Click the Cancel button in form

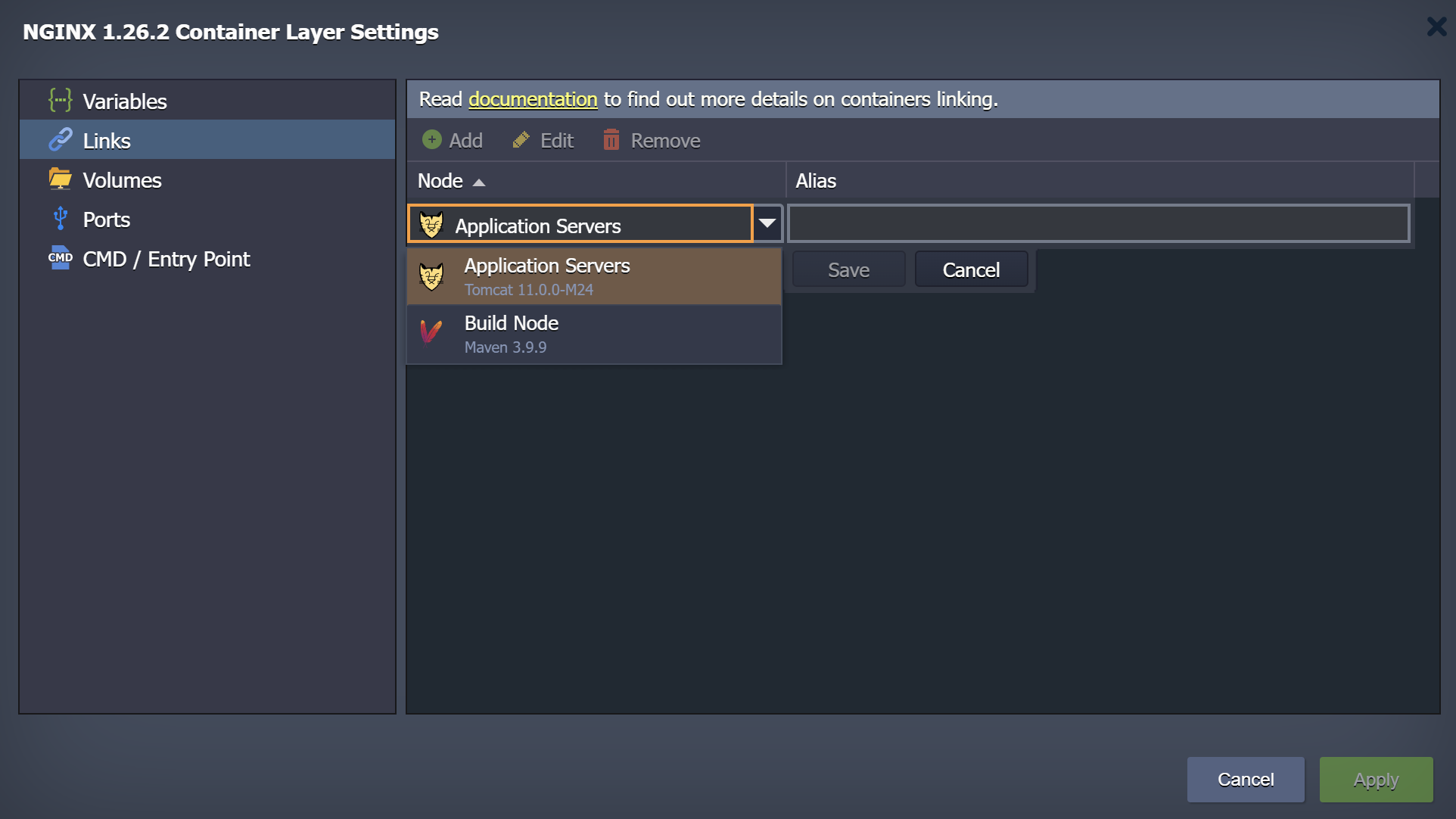pos(970,269)
